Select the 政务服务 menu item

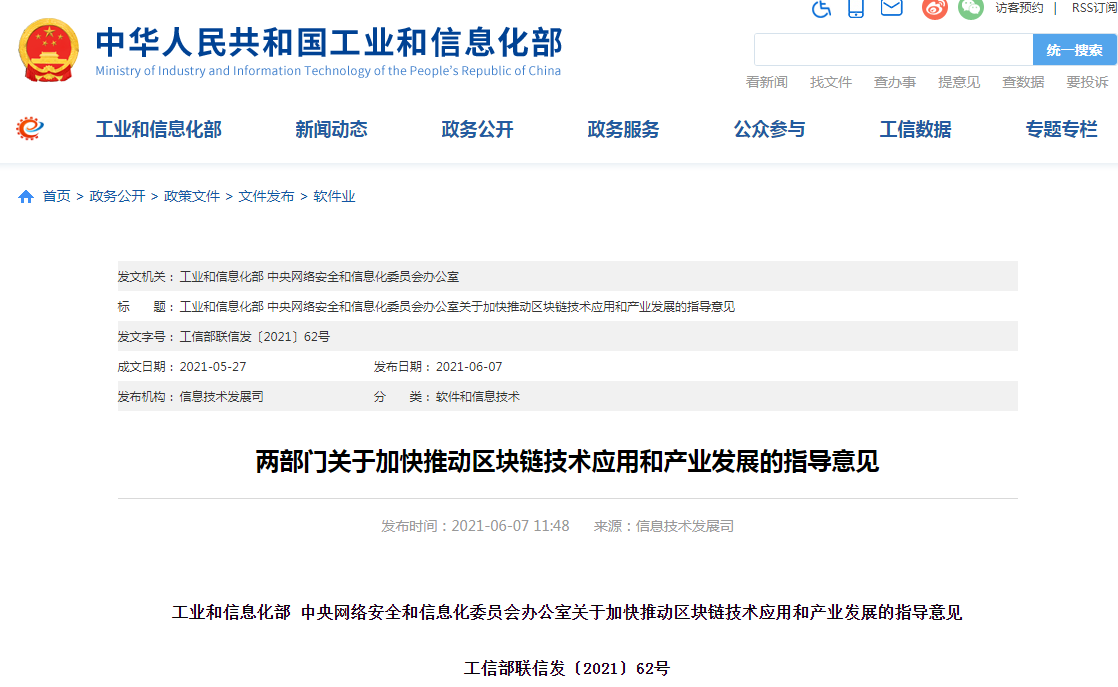tap(623, 129)
